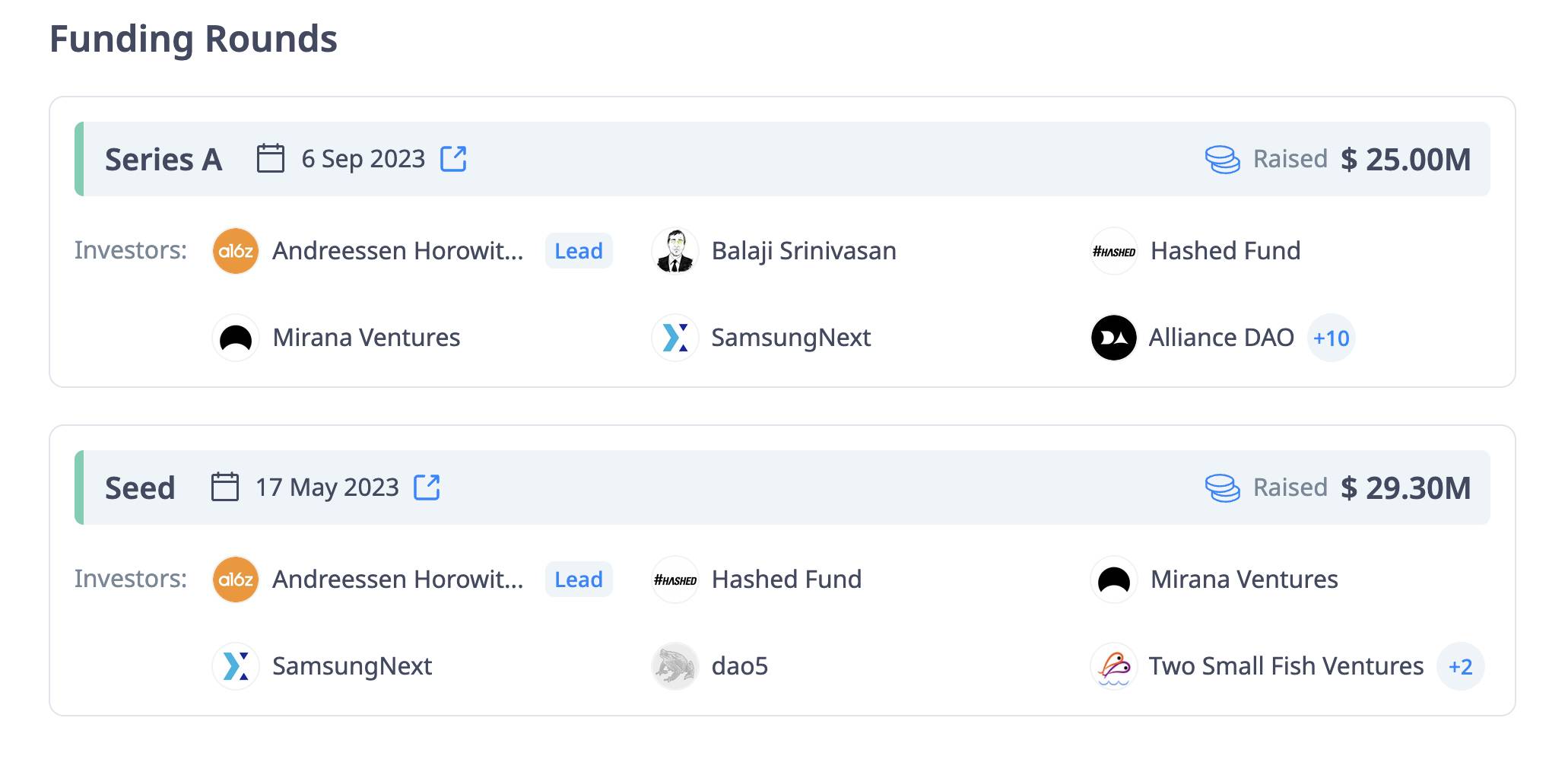
Task: Open Alliance DAO investor profile
Action: (1221, 338)
